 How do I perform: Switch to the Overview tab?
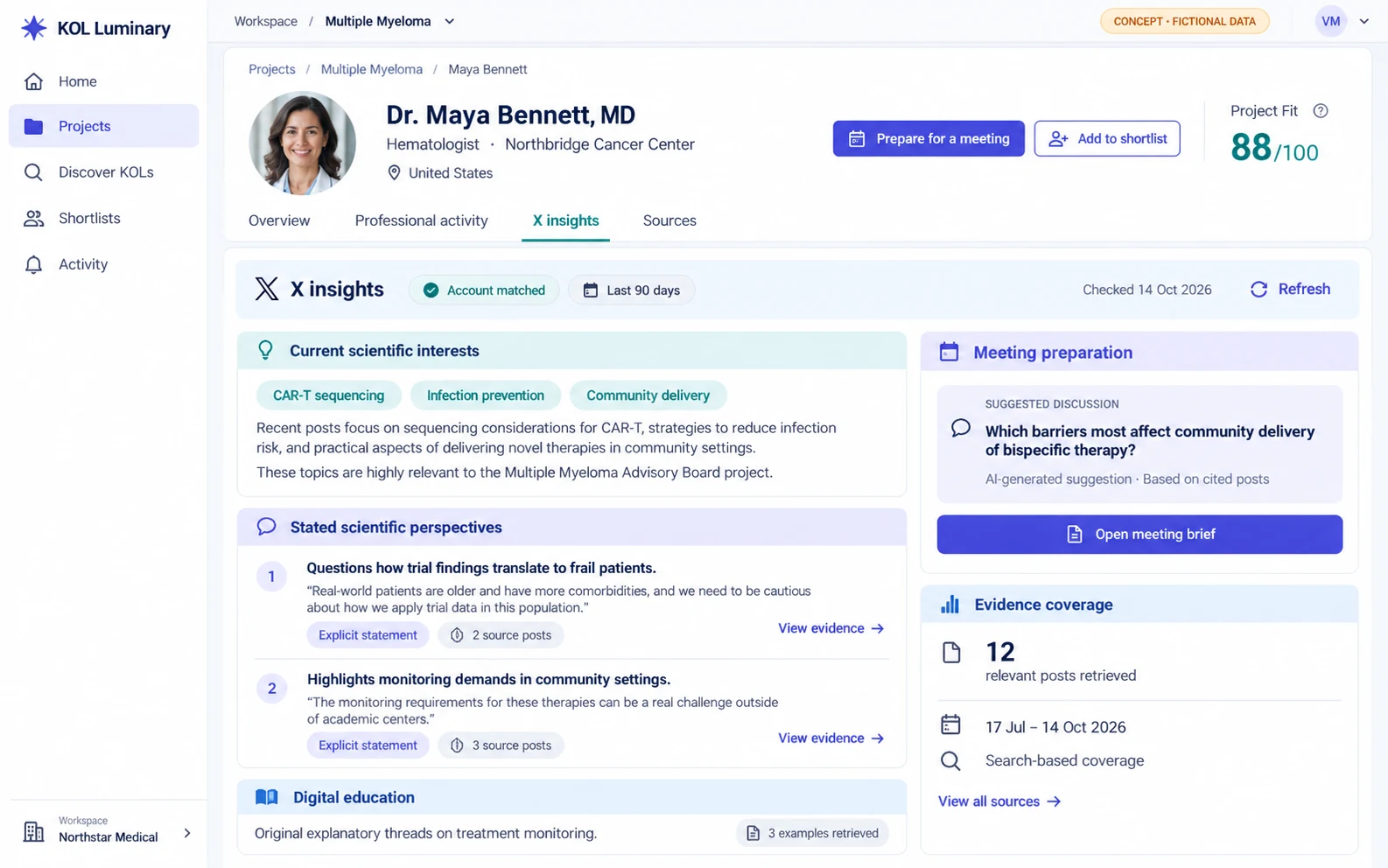(279, 220)
